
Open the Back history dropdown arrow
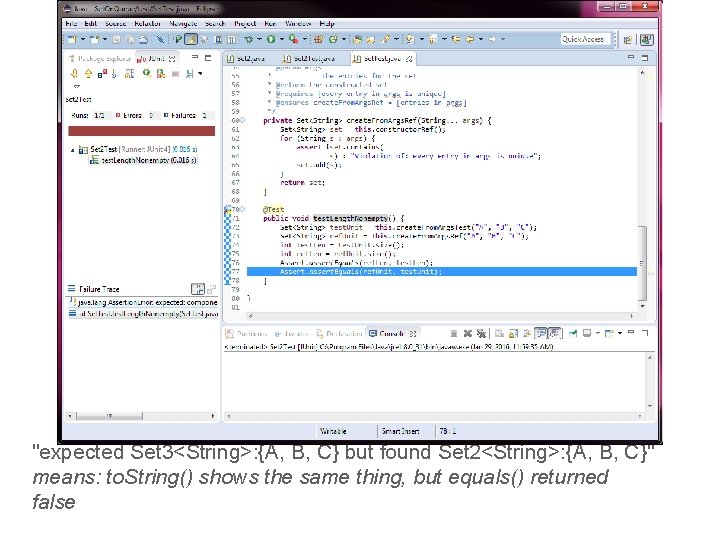[480, 39]
